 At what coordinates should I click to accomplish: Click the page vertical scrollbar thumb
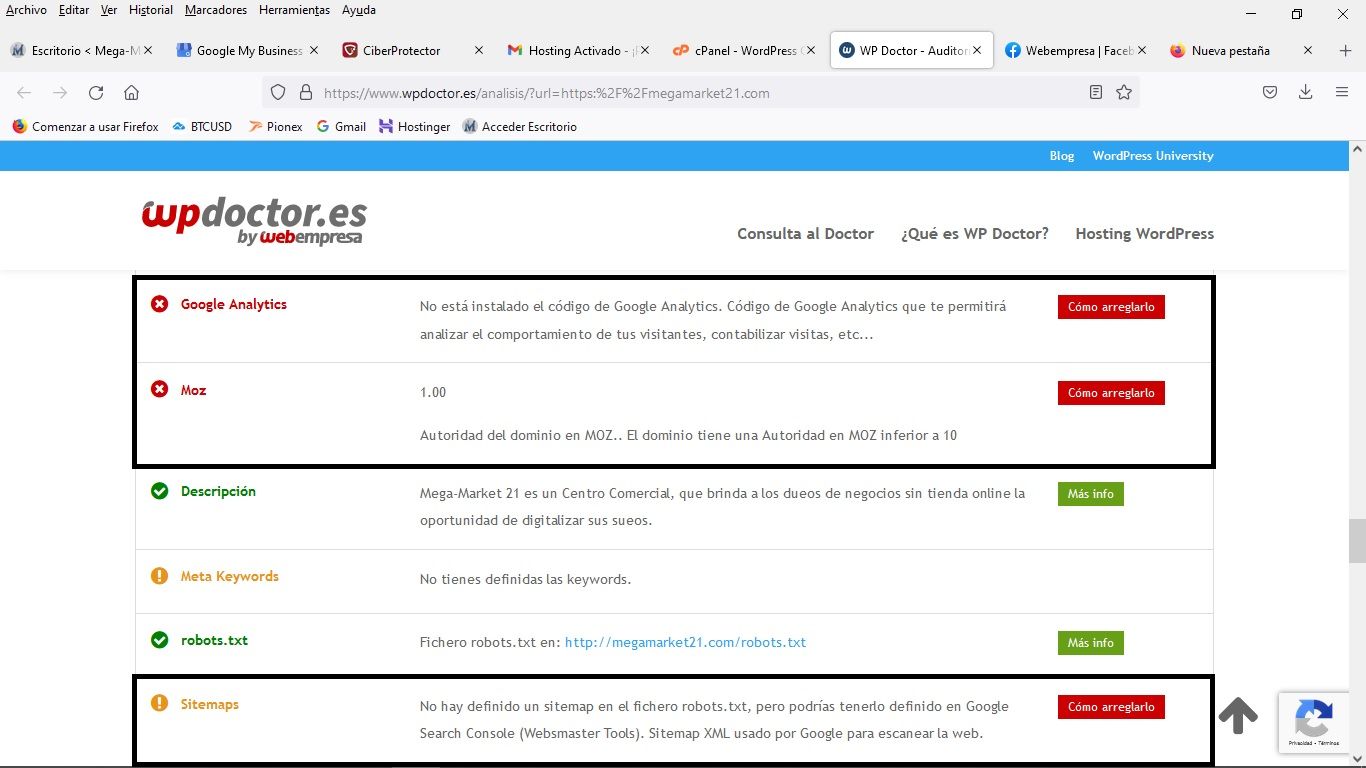coord(1357,541)
